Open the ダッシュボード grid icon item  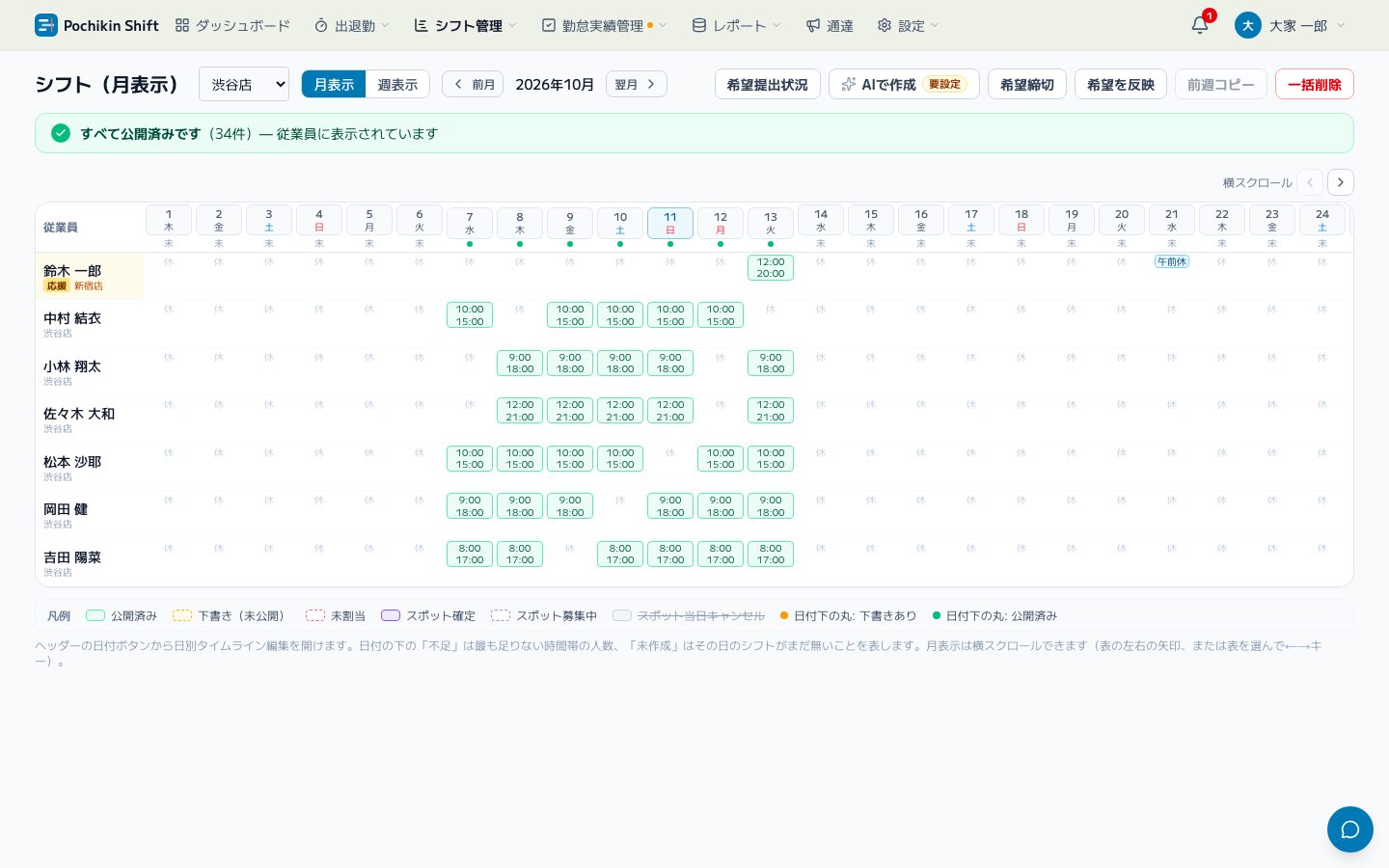point(232,25)
